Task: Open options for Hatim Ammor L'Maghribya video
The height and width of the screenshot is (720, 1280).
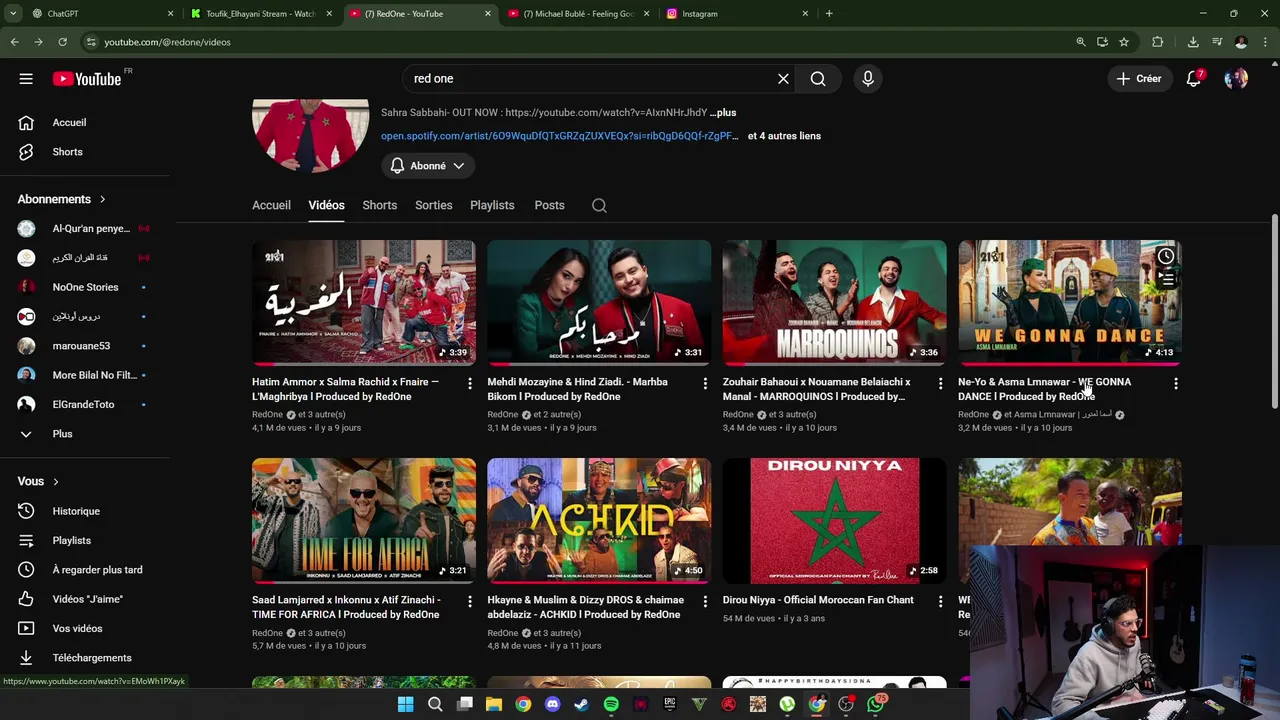Action: point(469,383)
